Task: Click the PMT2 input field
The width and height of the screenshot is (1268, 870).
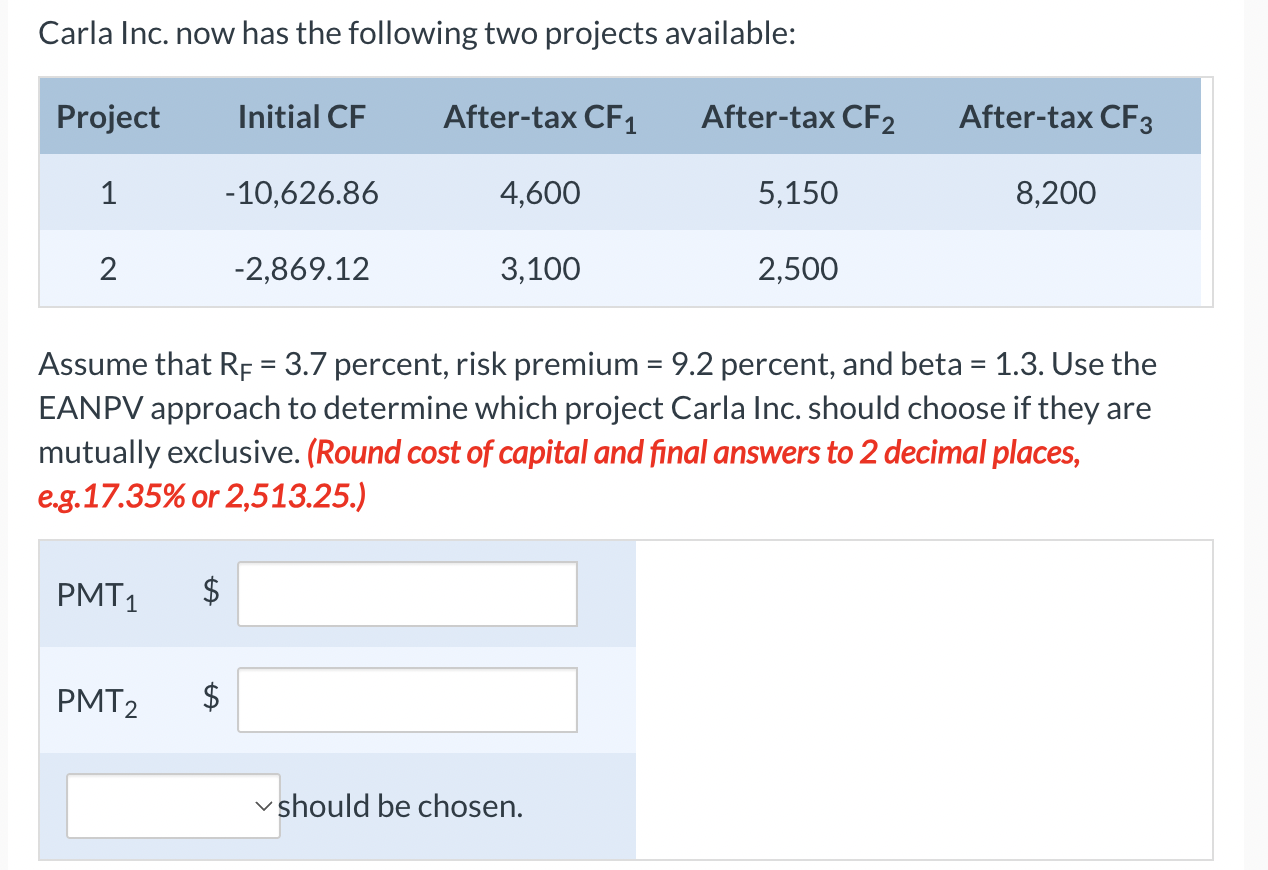Action: 407,699
